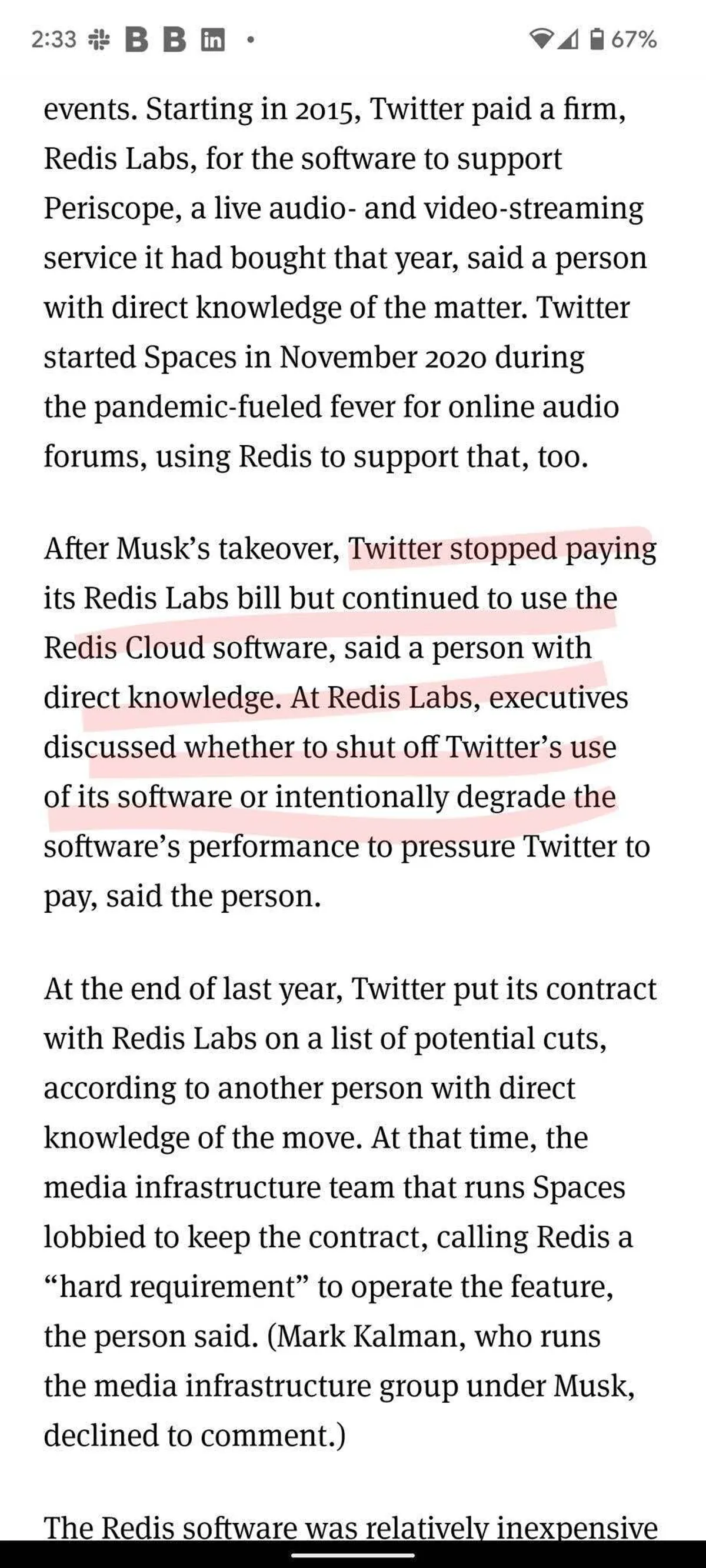706x1568 pixels.
Task: Tap the battery icon in status bar
Action: click(x=597, y=39)
